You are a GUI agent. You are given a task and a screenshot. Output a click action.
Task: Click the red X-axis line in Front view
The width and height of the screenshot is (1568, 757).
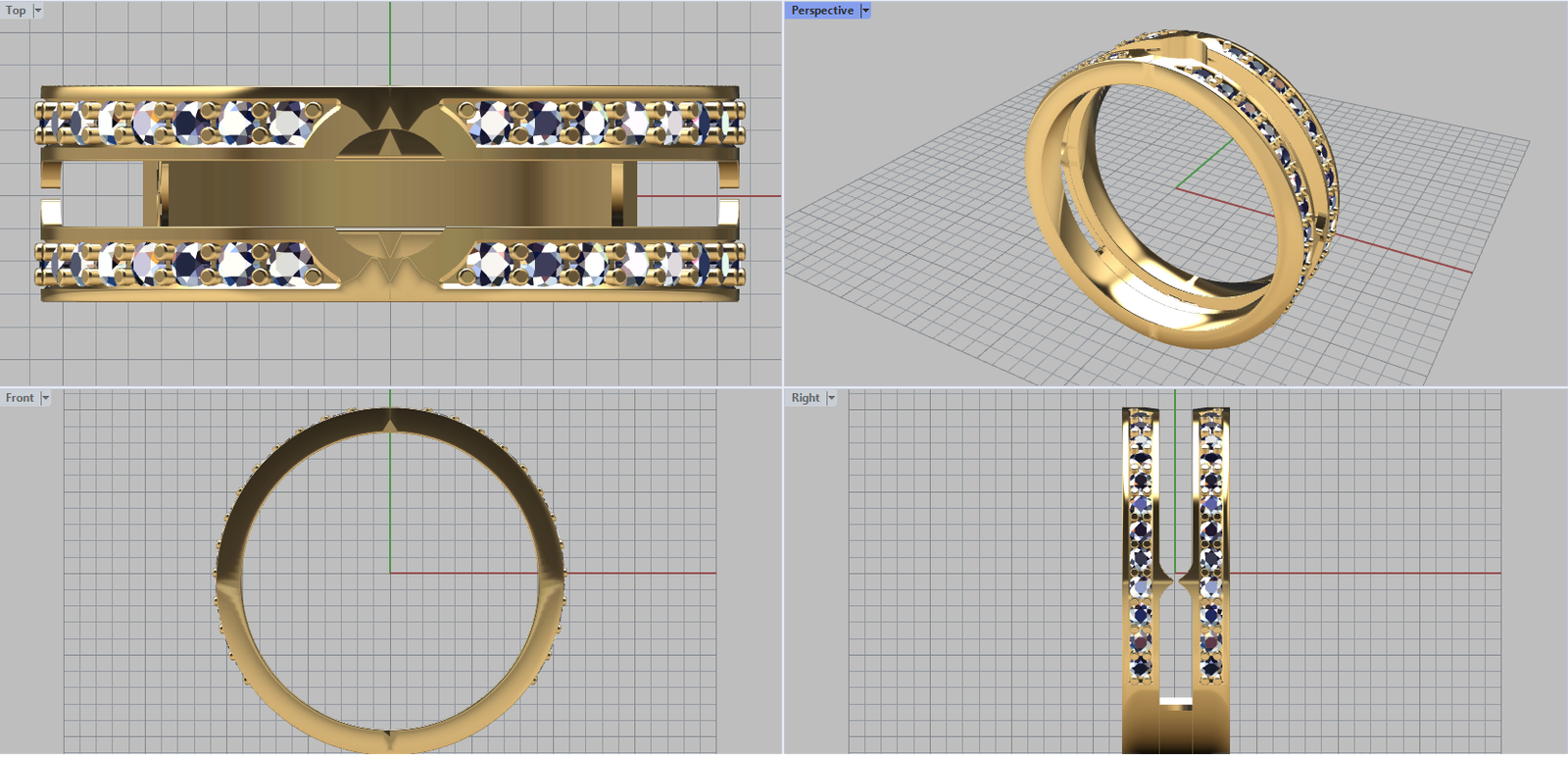pyautogui.click(x=637, y=573)
